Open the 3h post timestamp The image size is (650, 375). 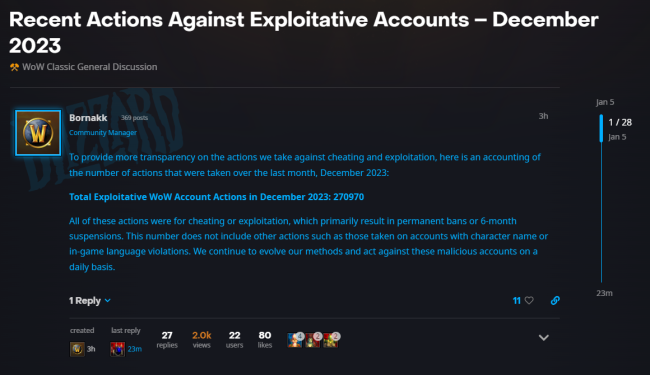[x=543, y=116]
